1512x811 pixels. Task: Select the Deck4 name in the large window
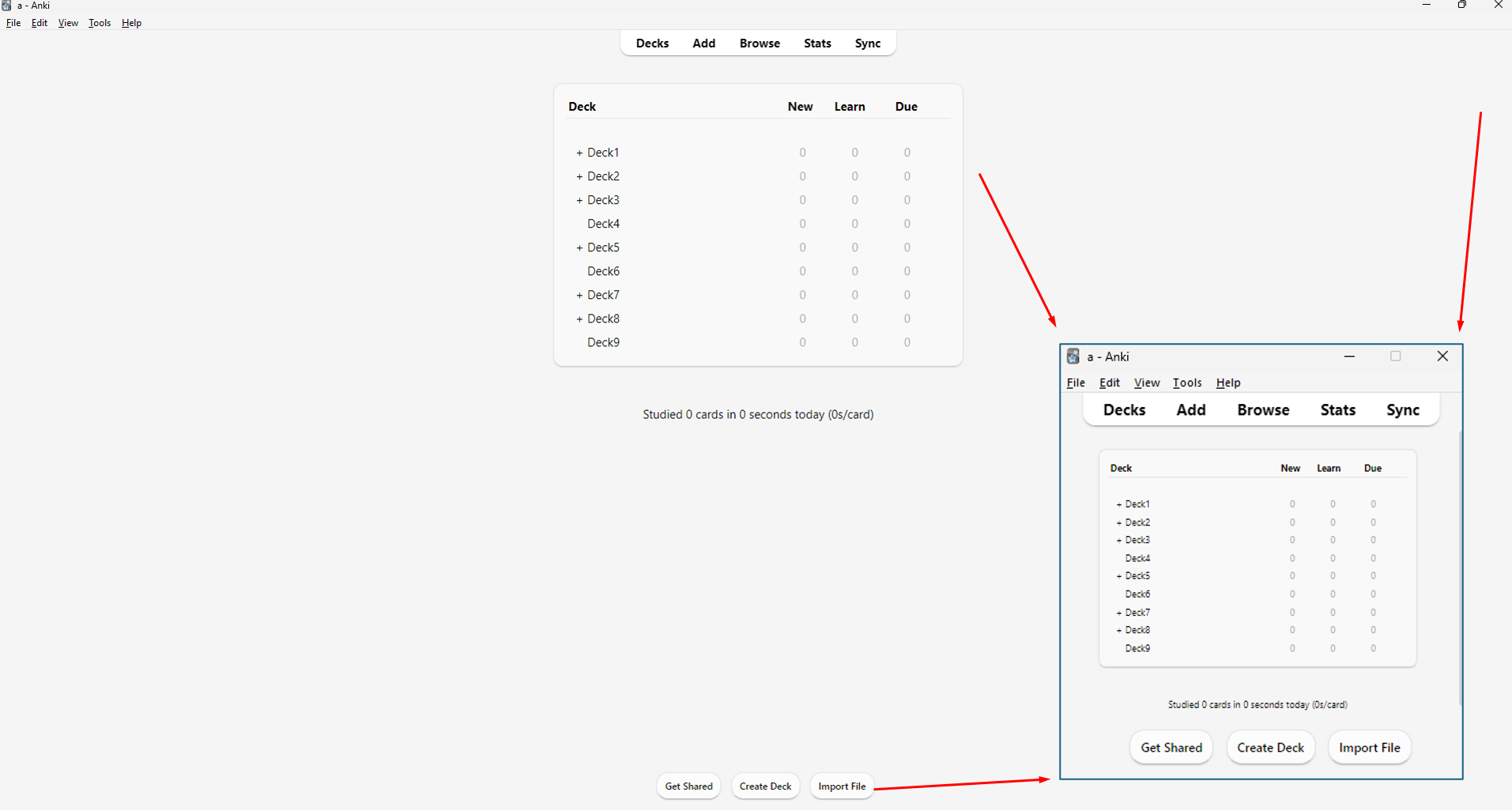603,224
